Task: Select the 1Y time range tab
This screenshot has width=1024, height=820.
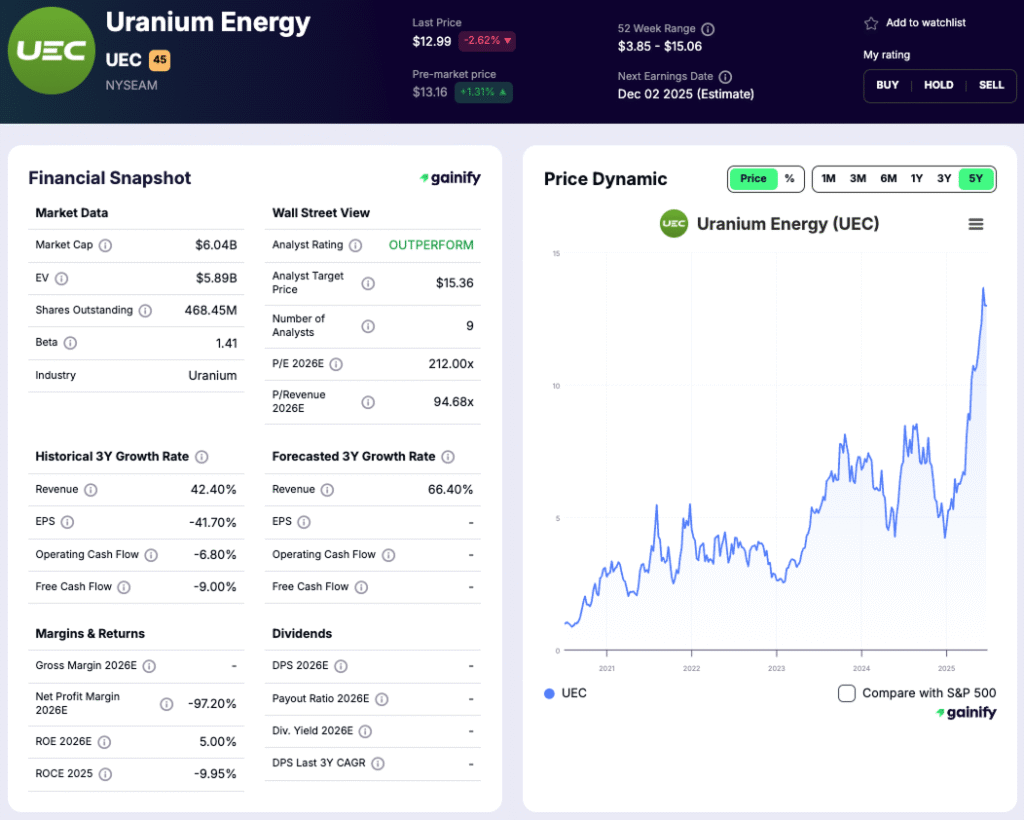Action: (x=916, y=179)
